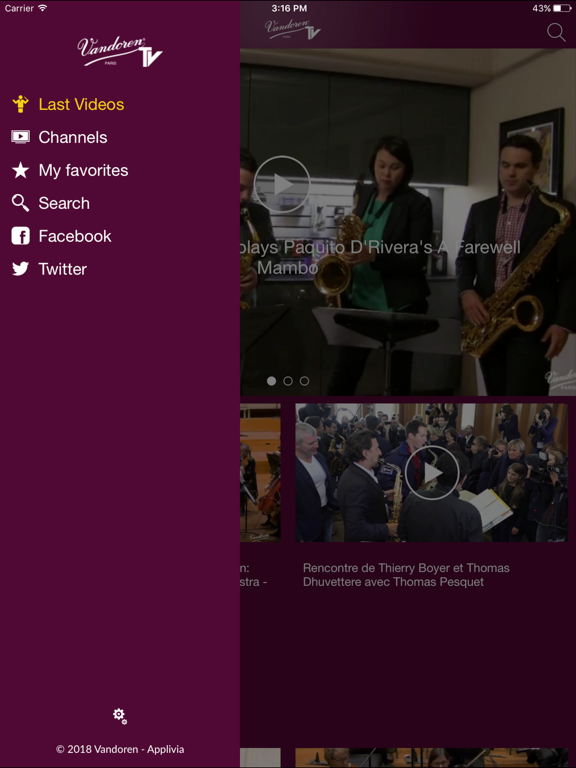This screenshot has height=768, width=576.
Task: Select the third carousel page dot
Action: pos(304,381)
